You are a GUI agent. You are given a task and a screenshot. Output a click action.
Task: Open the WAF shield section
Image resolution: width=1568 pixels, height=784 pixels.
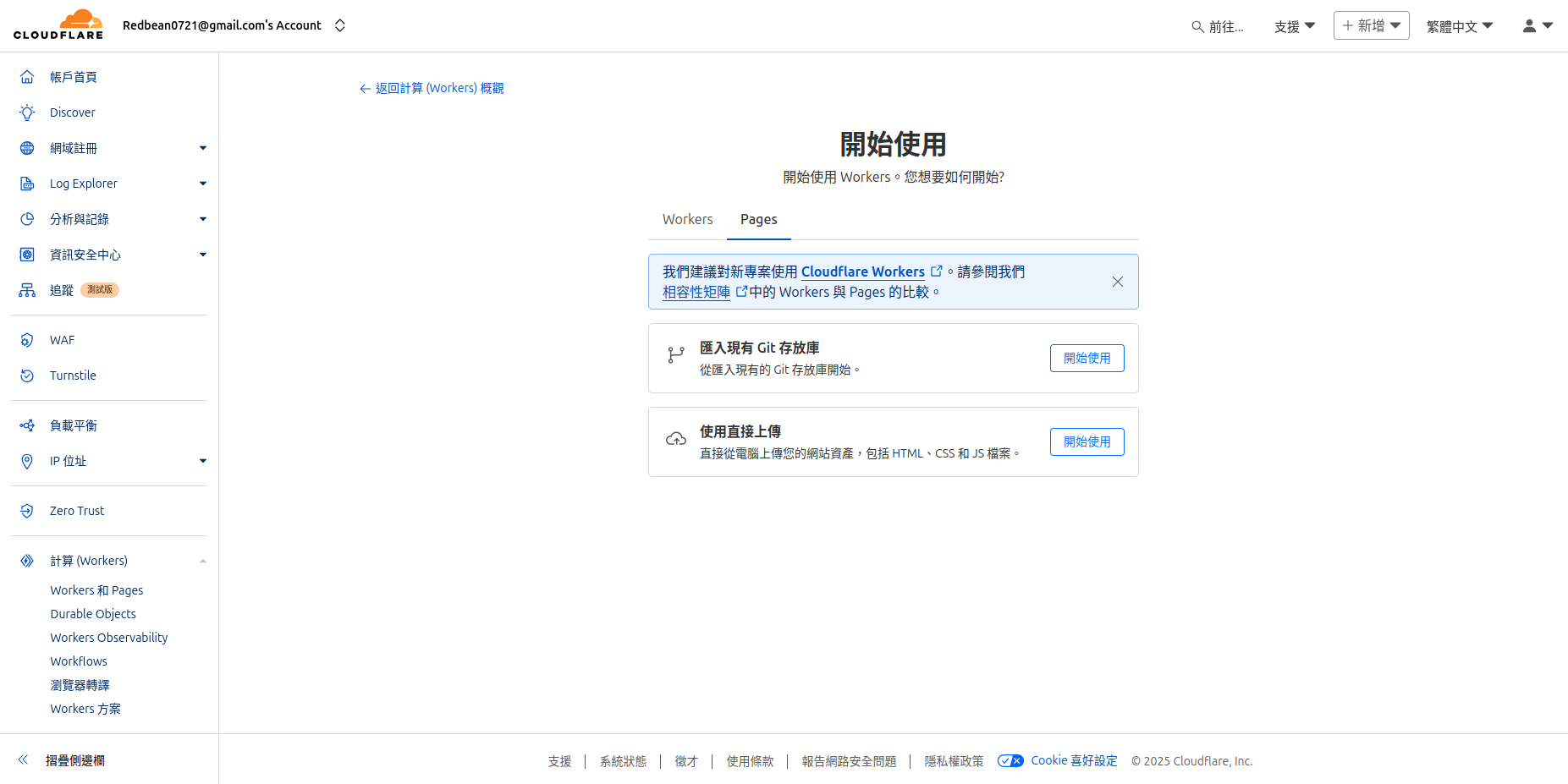coord(28,339)
